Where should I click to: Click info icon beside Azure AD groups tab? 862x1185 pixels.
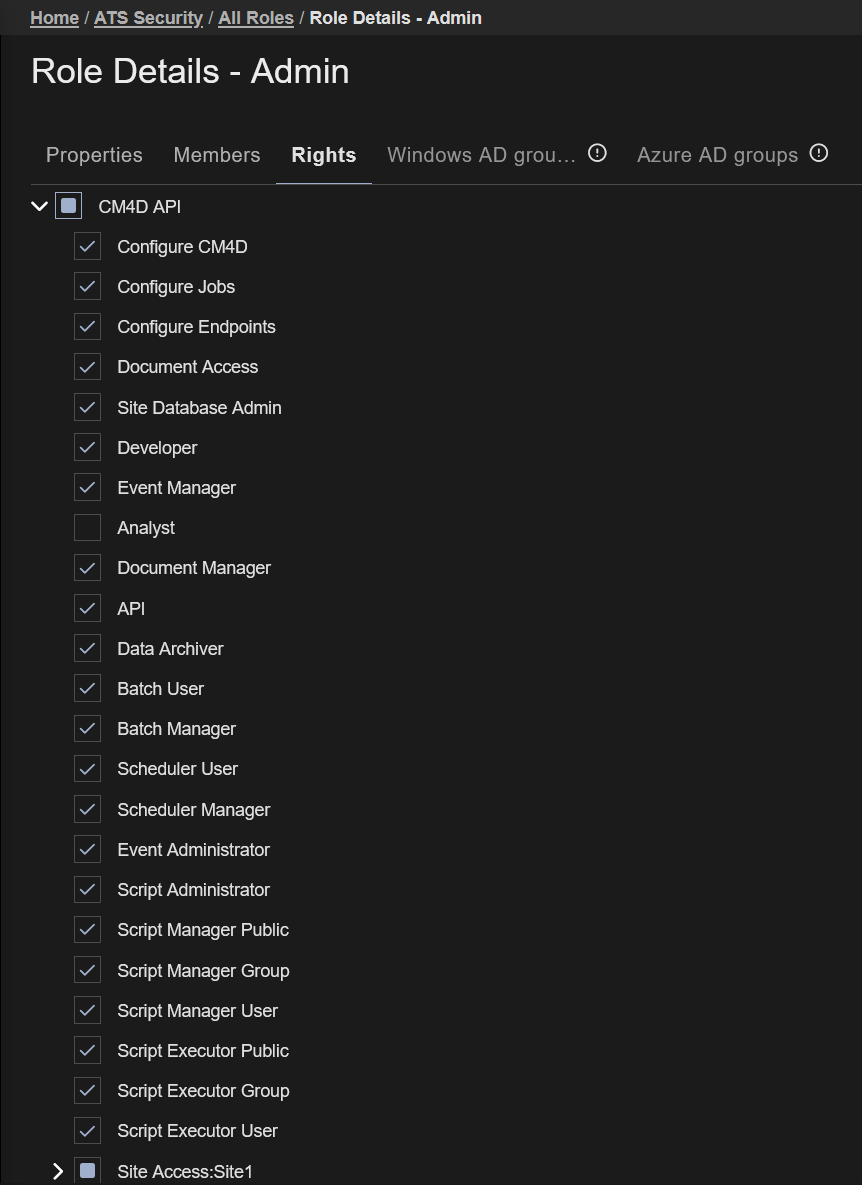click(x=819, y=153)
